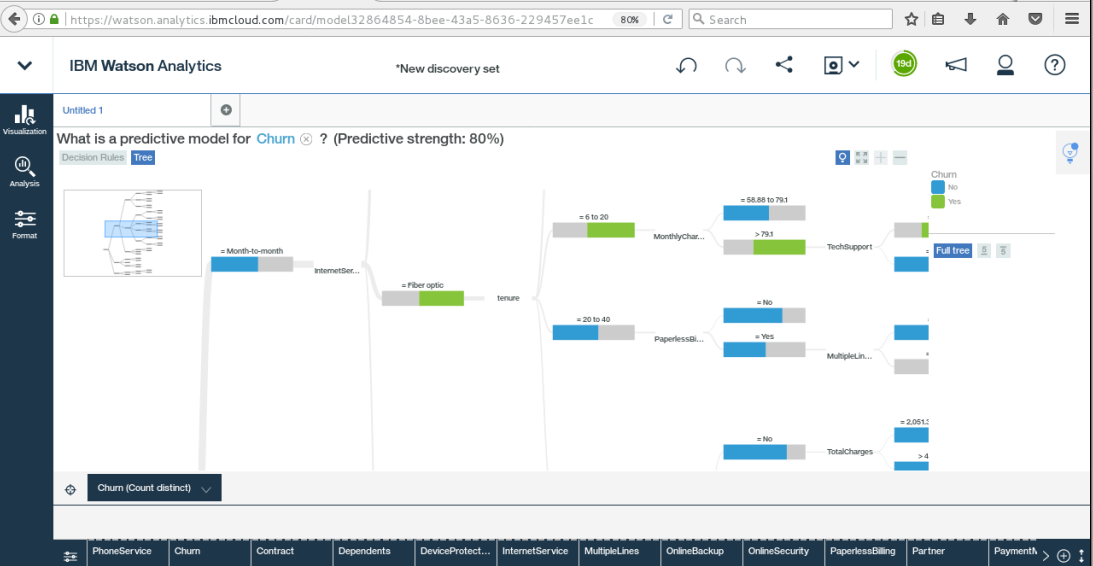Zoom in the tree with plus

(881, 158)
